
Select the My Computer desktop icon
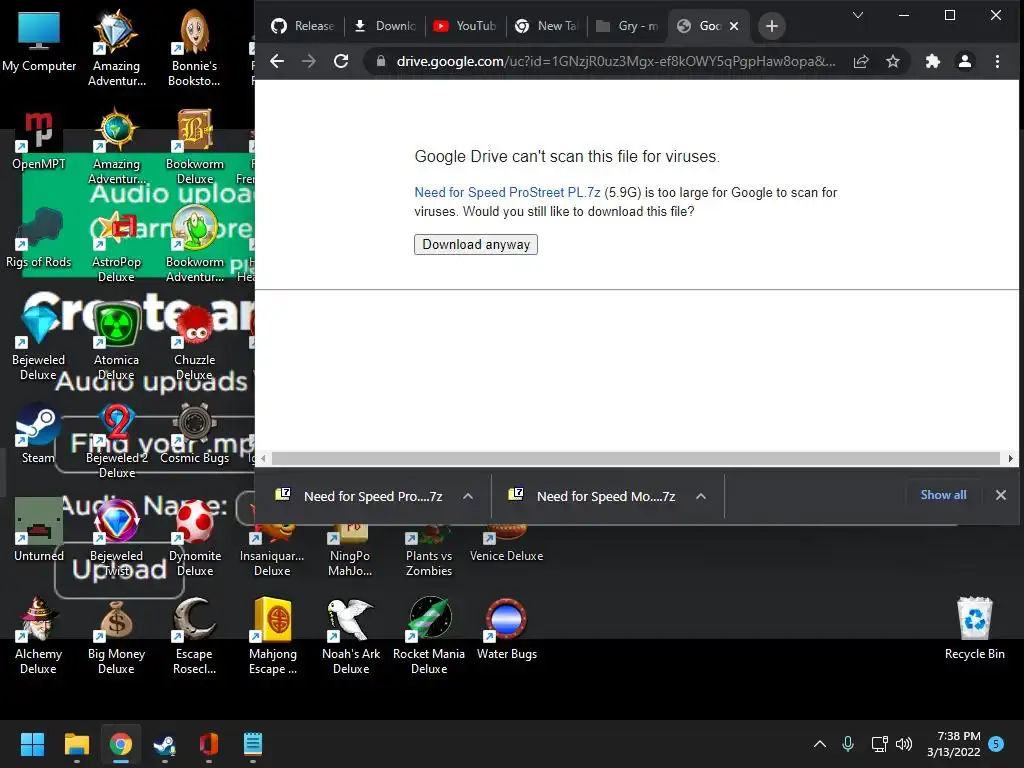39,42
